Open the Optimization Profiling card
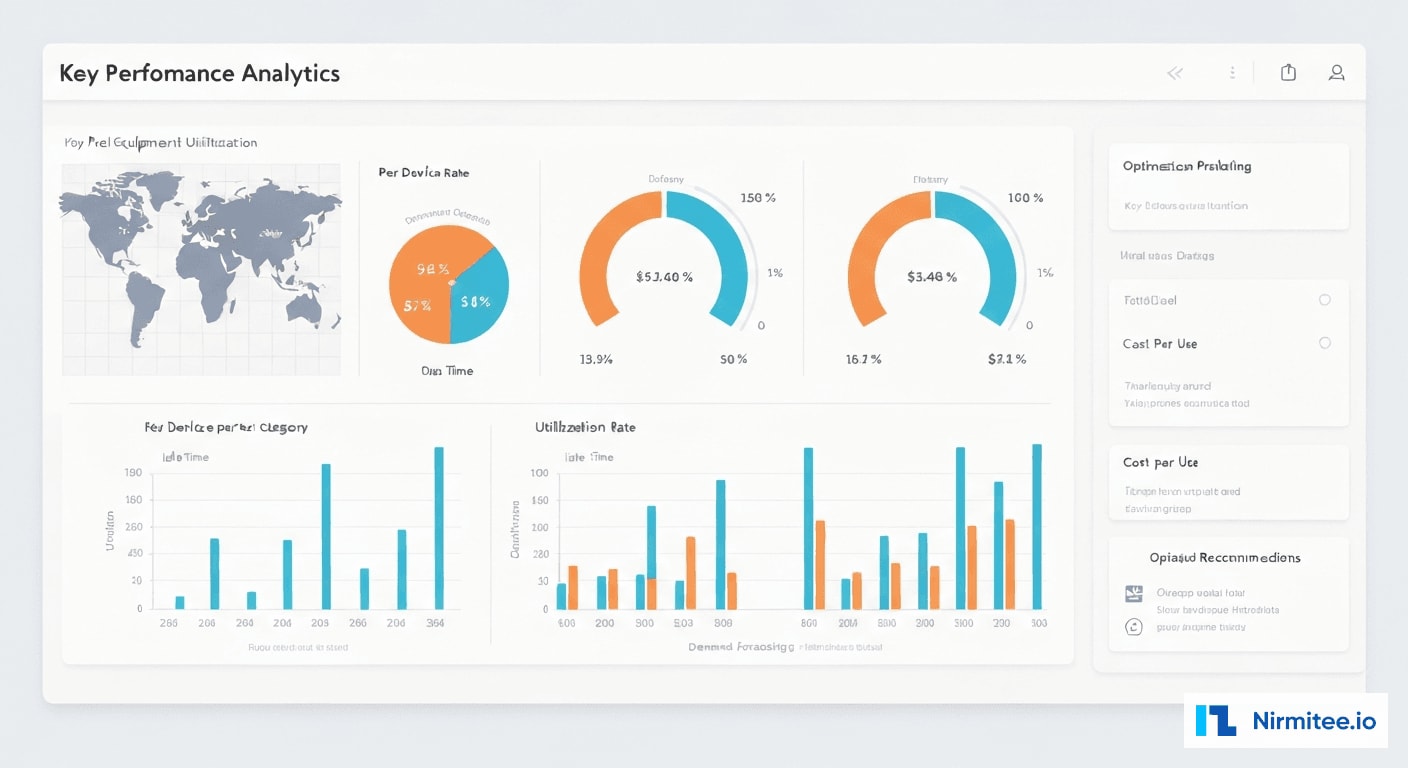Viewport: 1408px width, 768px height. pyautogui.click(x=1228, y=185)
